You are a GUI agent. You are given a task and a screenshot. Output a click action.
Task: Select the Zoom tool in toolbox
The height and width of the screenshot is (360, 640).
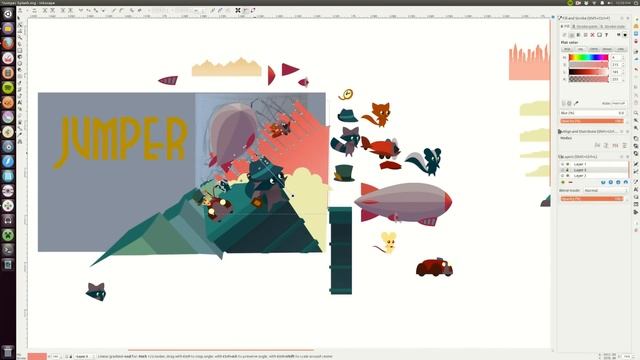pos(20,37)
